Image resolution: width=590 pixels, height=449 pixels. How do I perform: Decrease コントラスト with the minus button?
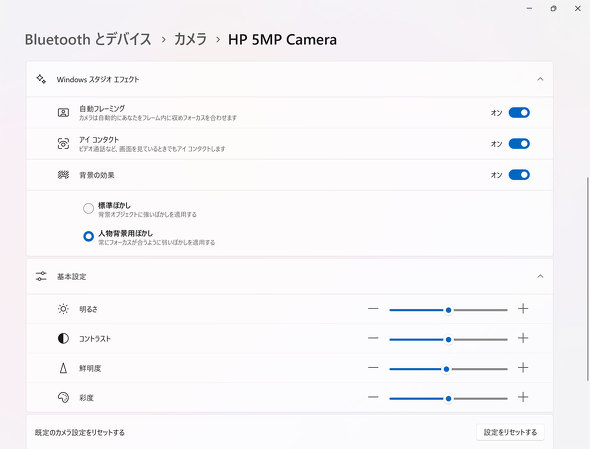coord(373,338)
